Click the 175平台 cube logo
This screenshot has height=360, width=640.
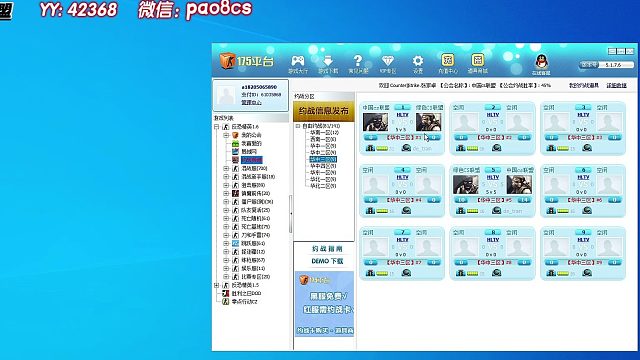click(x=227, y=60)
